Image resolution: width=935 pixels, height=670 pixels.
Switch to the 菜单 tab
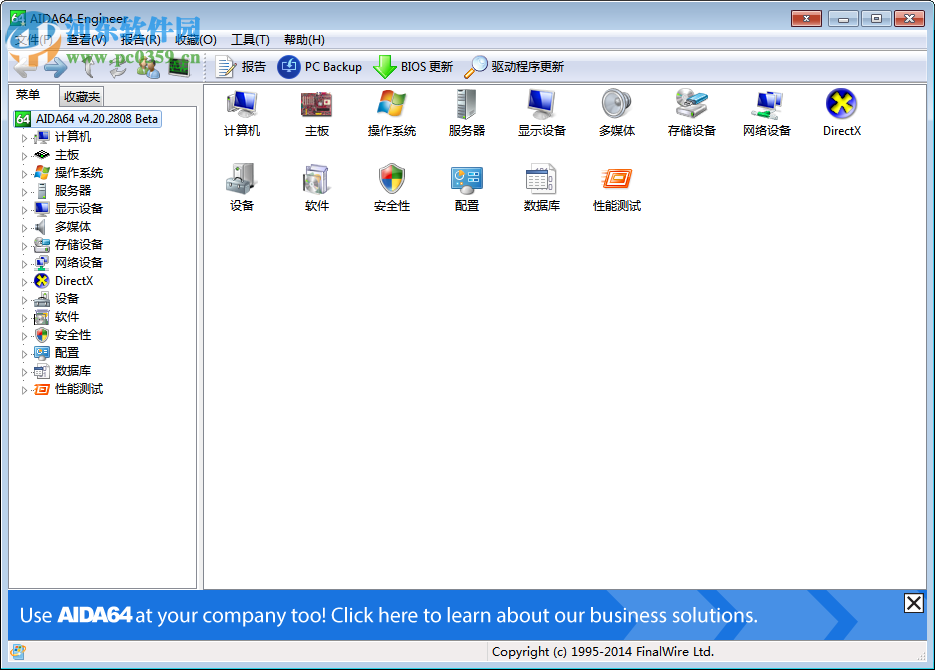click(28, 95)
